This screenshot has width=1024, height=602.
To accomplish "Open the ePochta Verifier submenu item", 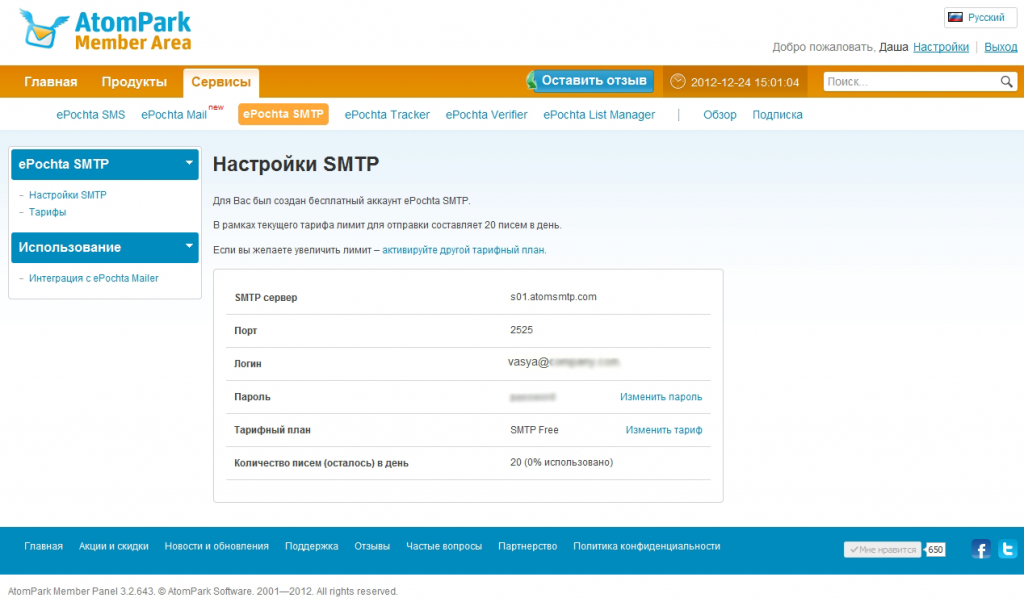I will [487, 115].
